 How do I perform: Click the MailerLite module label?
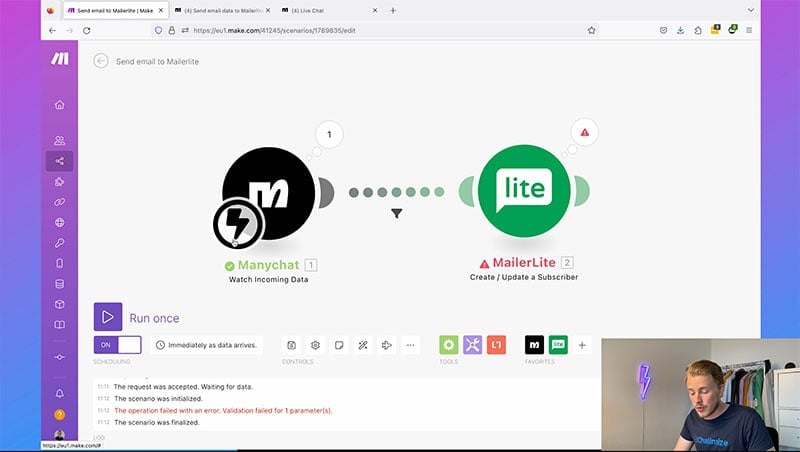(x=524, y=263)
